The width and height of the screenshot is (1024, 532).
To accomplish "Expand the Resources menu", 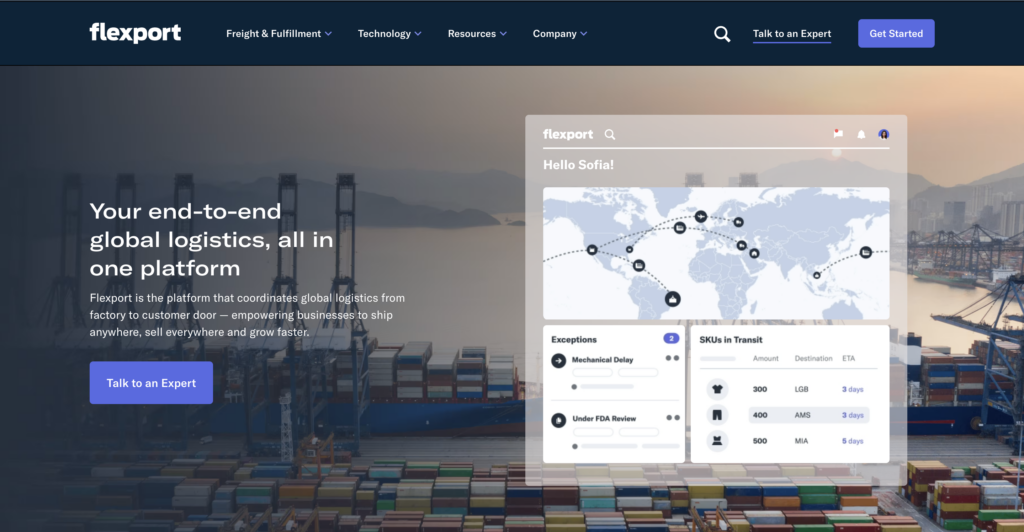I will [x=477, y=33].
